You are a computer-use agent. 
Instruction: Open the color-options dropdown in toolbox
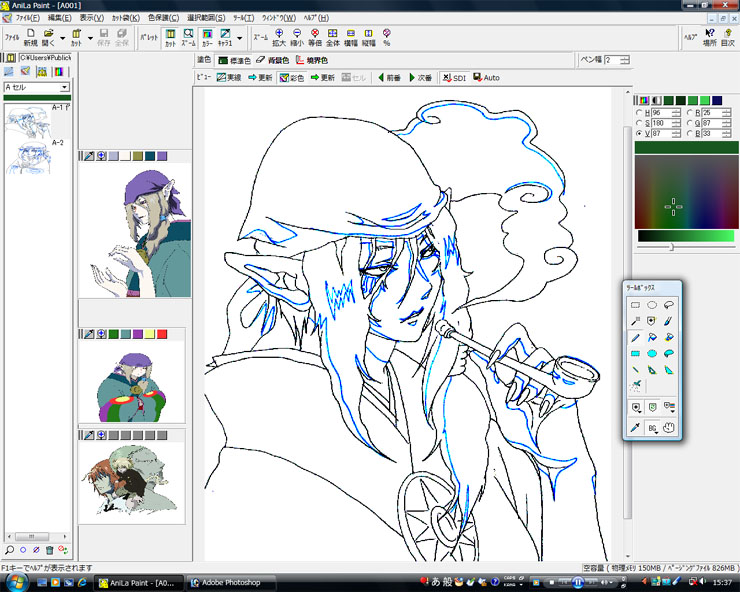pos(669,407)
